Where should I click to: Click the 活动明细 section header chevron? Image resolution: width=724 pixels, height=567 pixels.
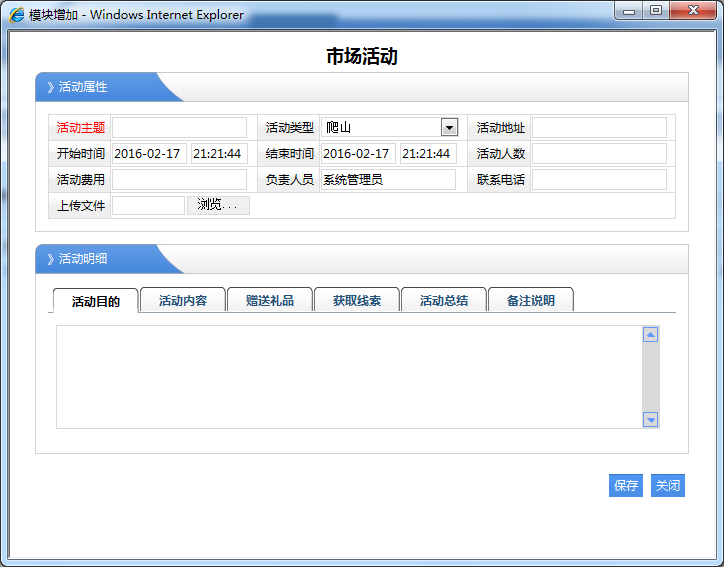50,259
